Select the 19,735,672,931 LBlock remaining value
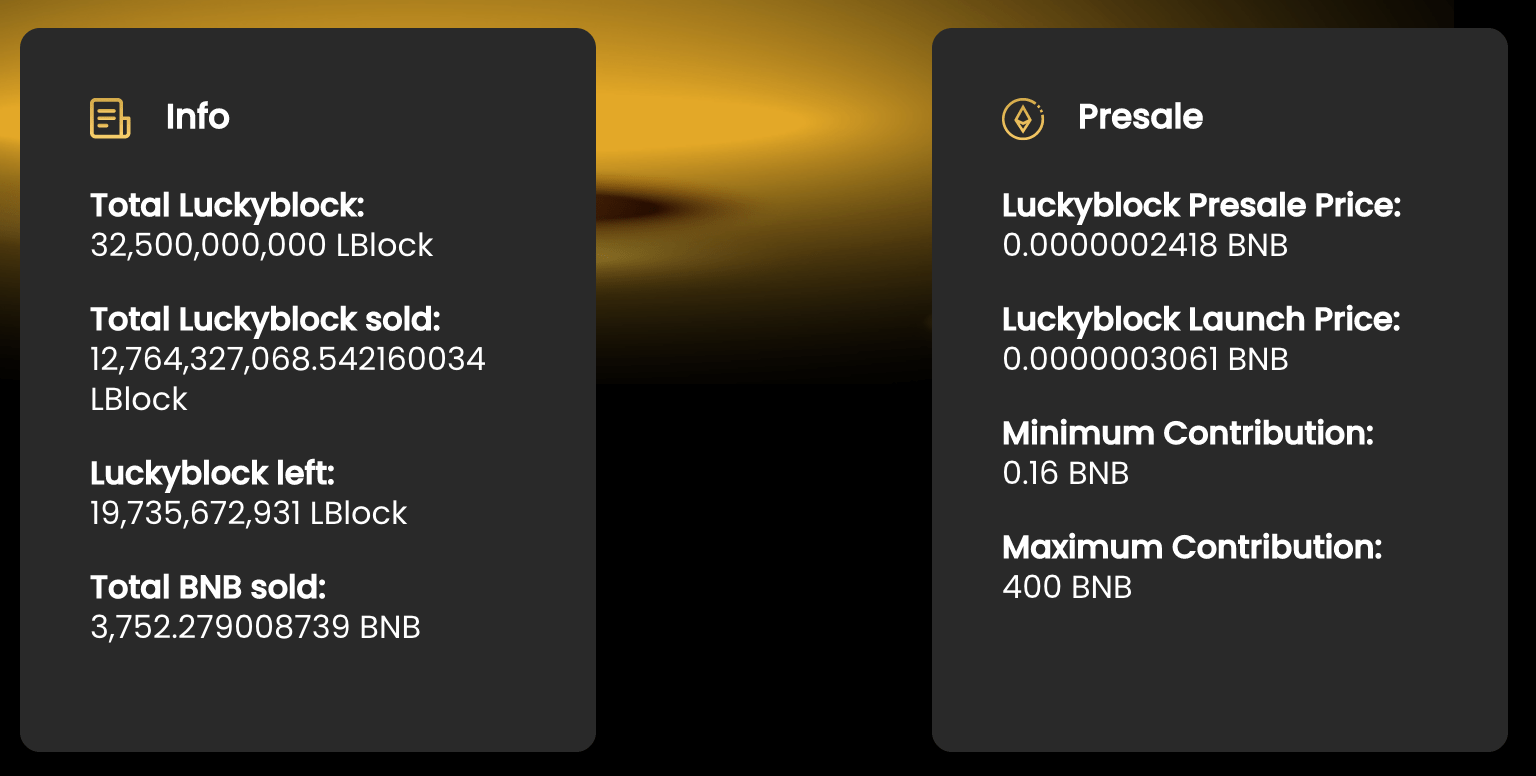 click(x=249, y=513)
